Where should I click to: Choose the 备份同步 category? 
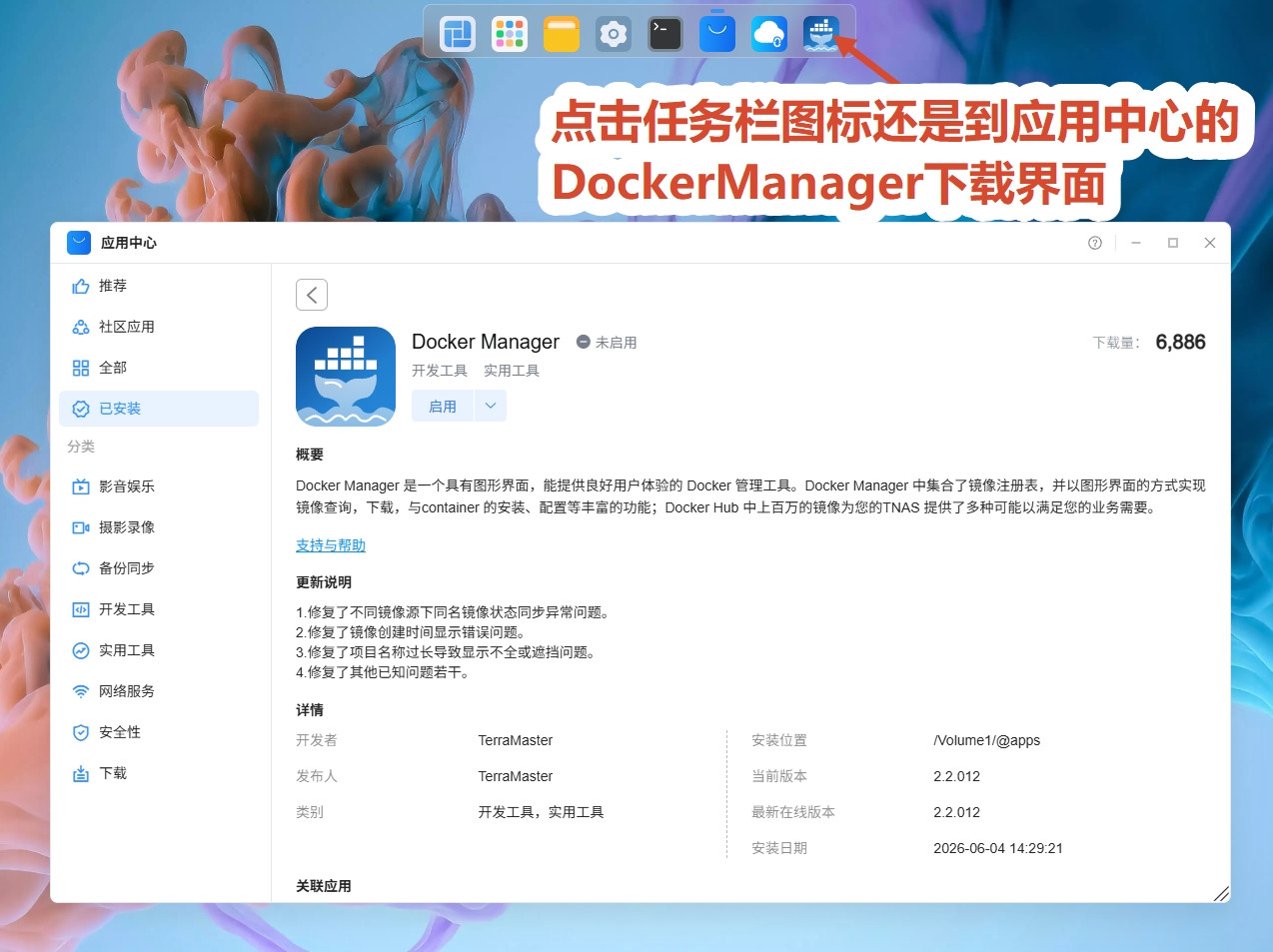click(x=159, y=569)
